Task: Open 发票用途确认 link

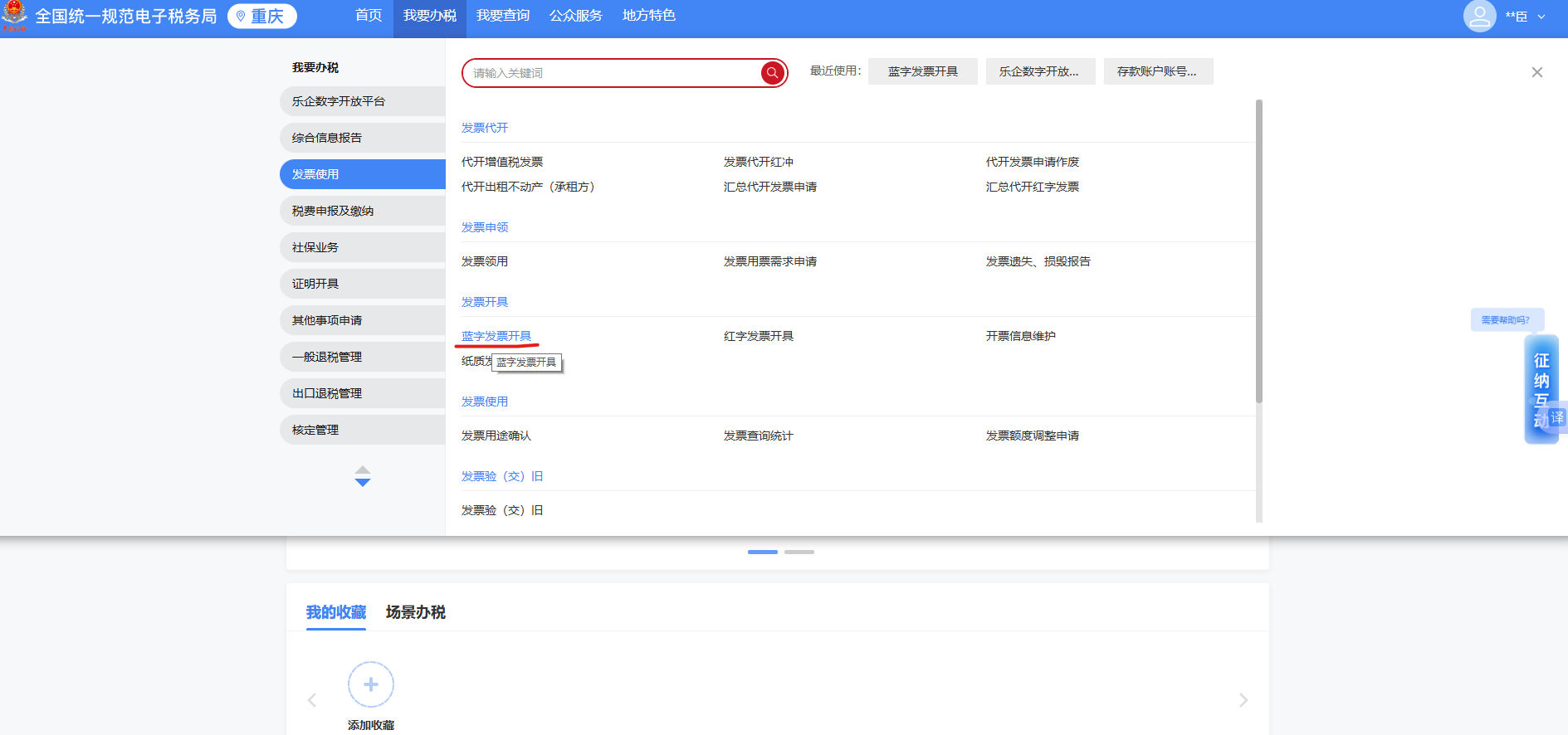Action: (x=496, y=436)
